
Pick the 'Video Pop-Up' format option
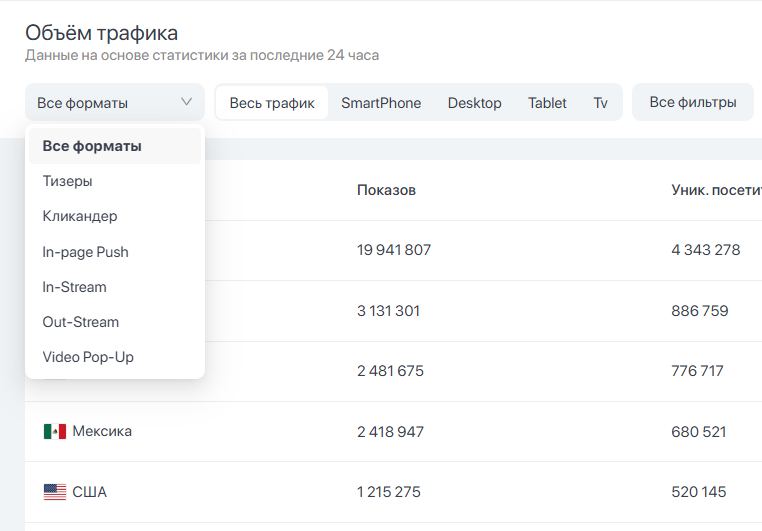point(87,357)
